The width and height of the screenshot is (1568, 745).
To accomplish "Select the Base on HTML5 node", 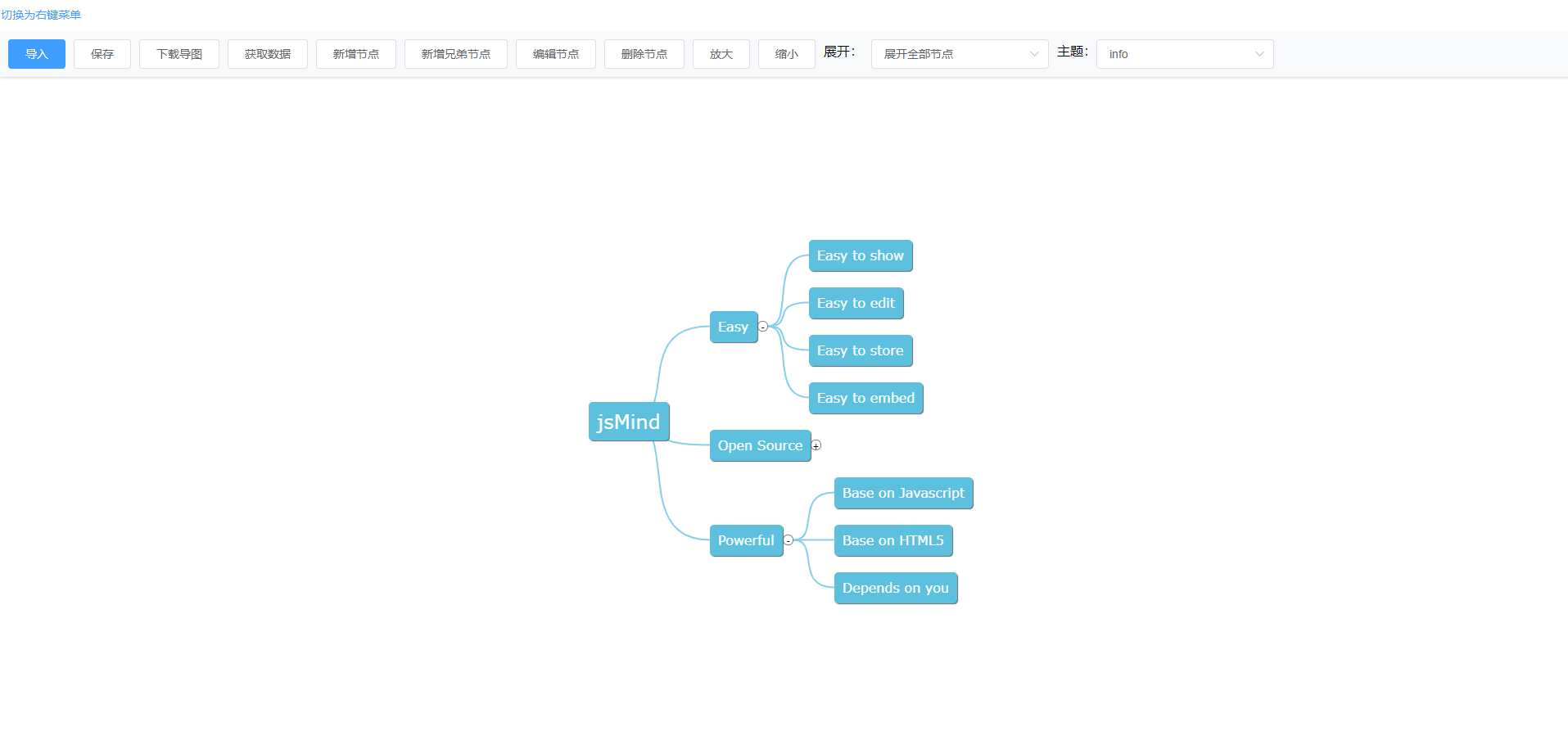I will point(892,540).
